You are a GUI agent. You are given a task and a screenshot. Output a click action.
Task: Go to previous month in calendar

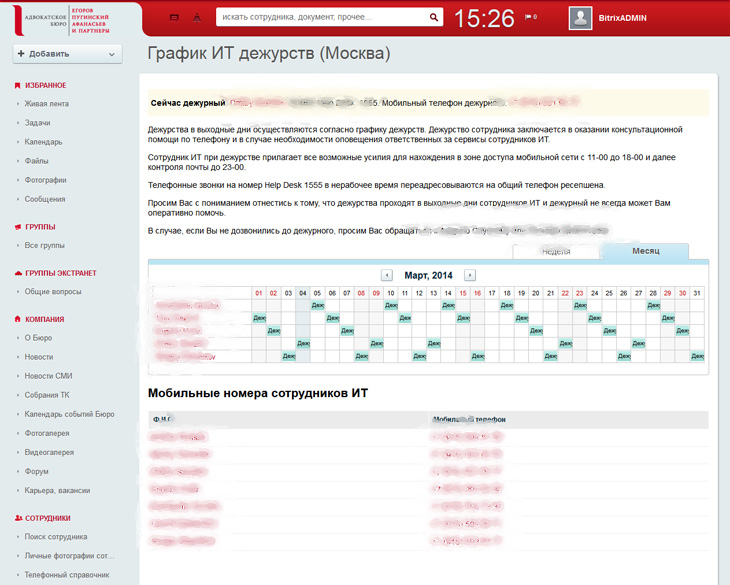pos(387,275)
